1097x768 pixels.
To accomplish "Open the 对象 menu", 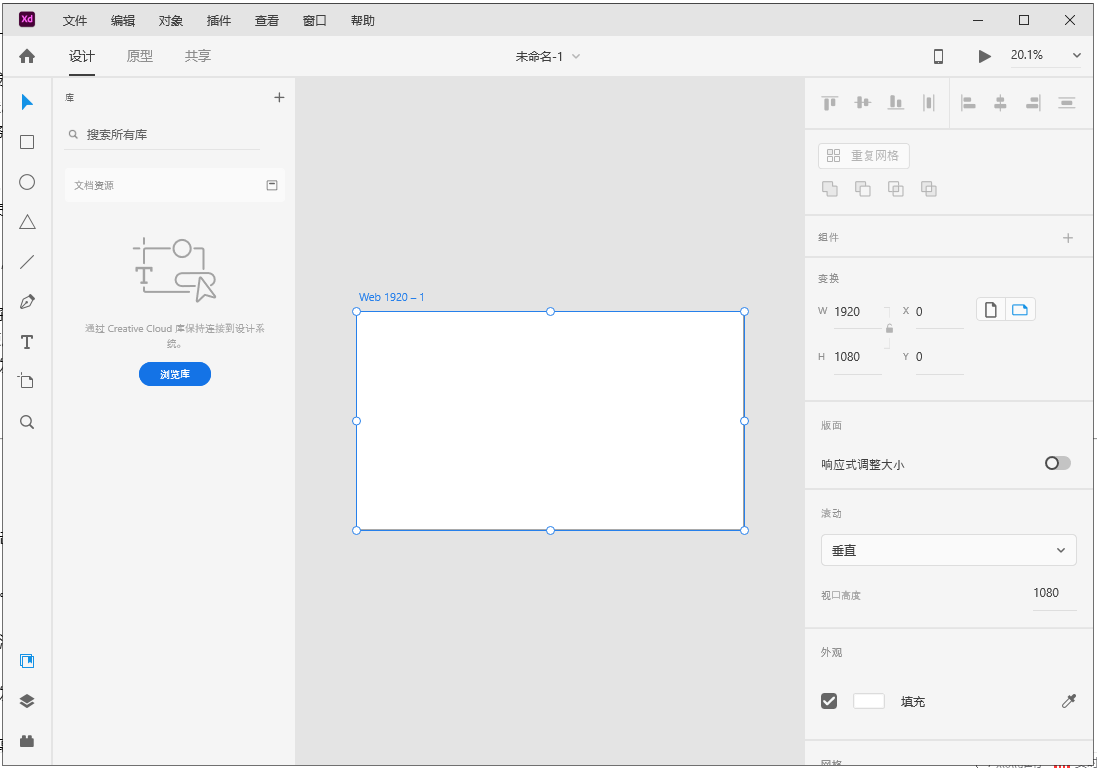I will pyautogui.click(x=171, y=20).
